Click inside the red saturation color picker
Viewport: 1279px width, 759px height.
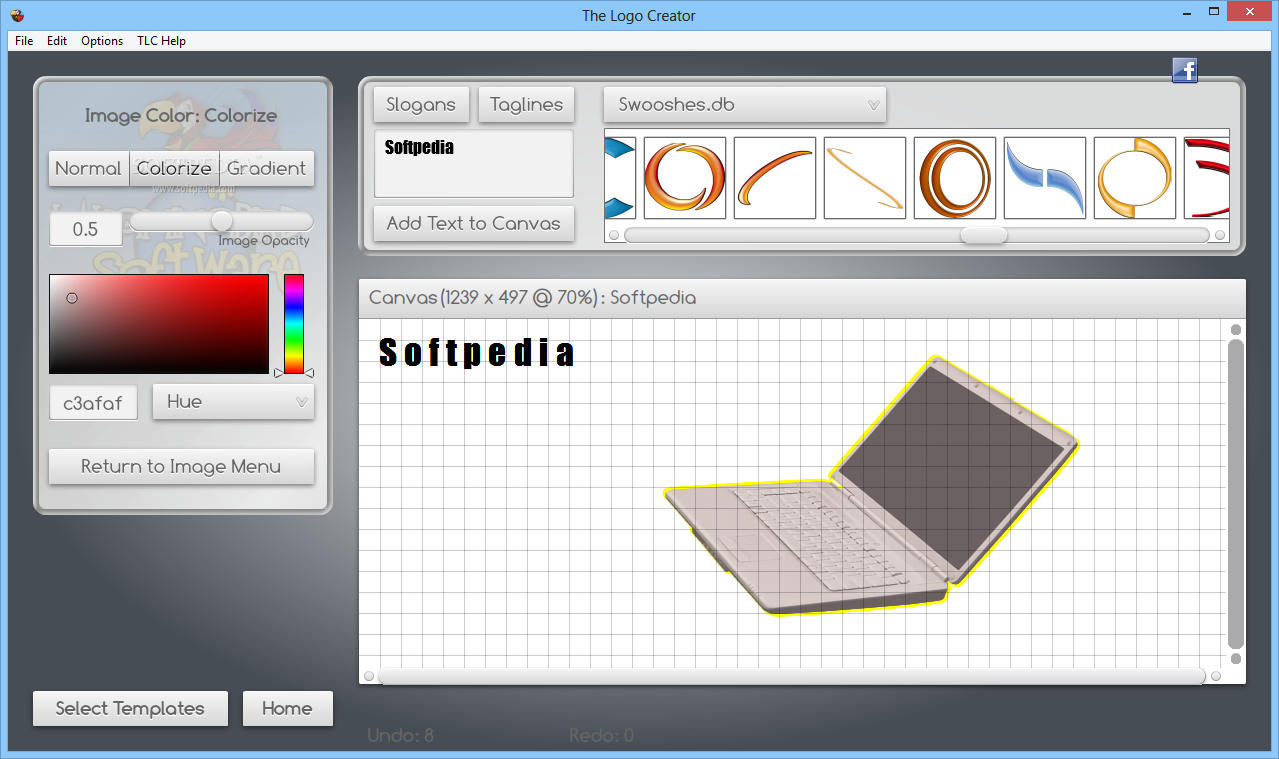159,324
